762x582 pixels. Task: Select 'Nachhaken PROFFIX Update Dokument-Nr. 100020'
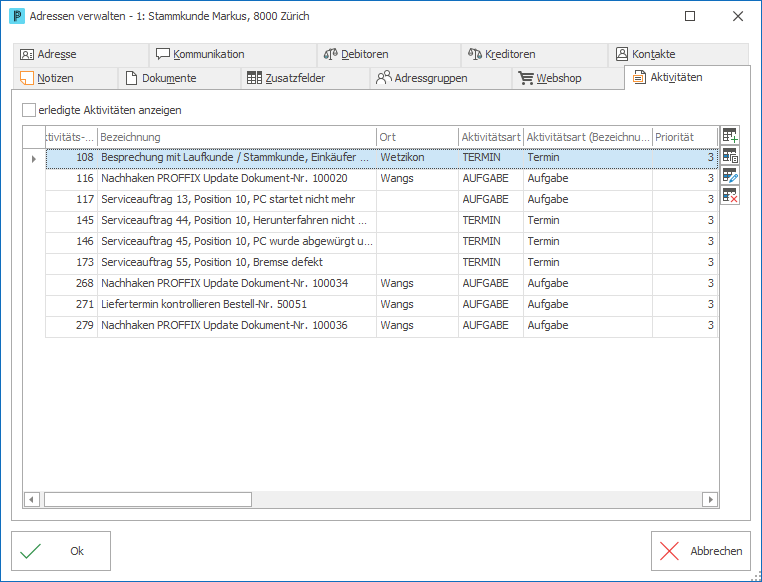(x=381, y=179)
